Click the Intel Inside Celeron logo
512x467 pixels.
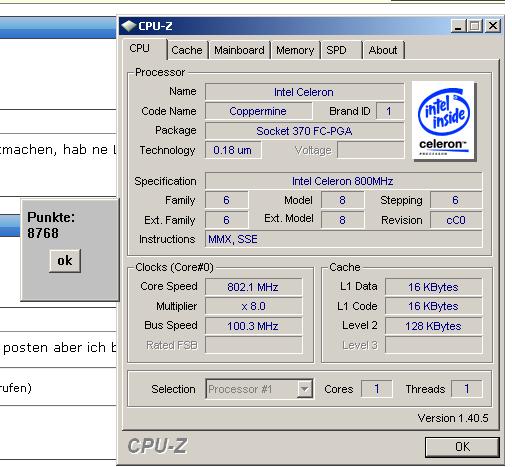pyautogui.click(x=444, y=121)
